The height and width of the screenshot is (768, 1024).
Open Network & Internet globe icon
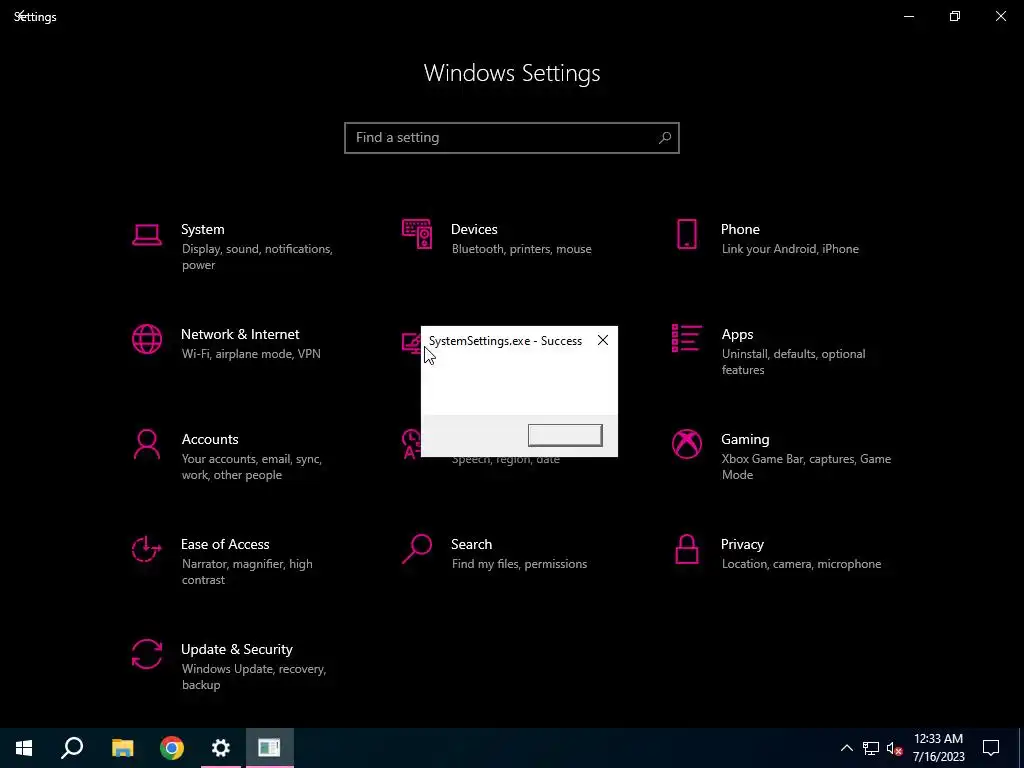147,340
